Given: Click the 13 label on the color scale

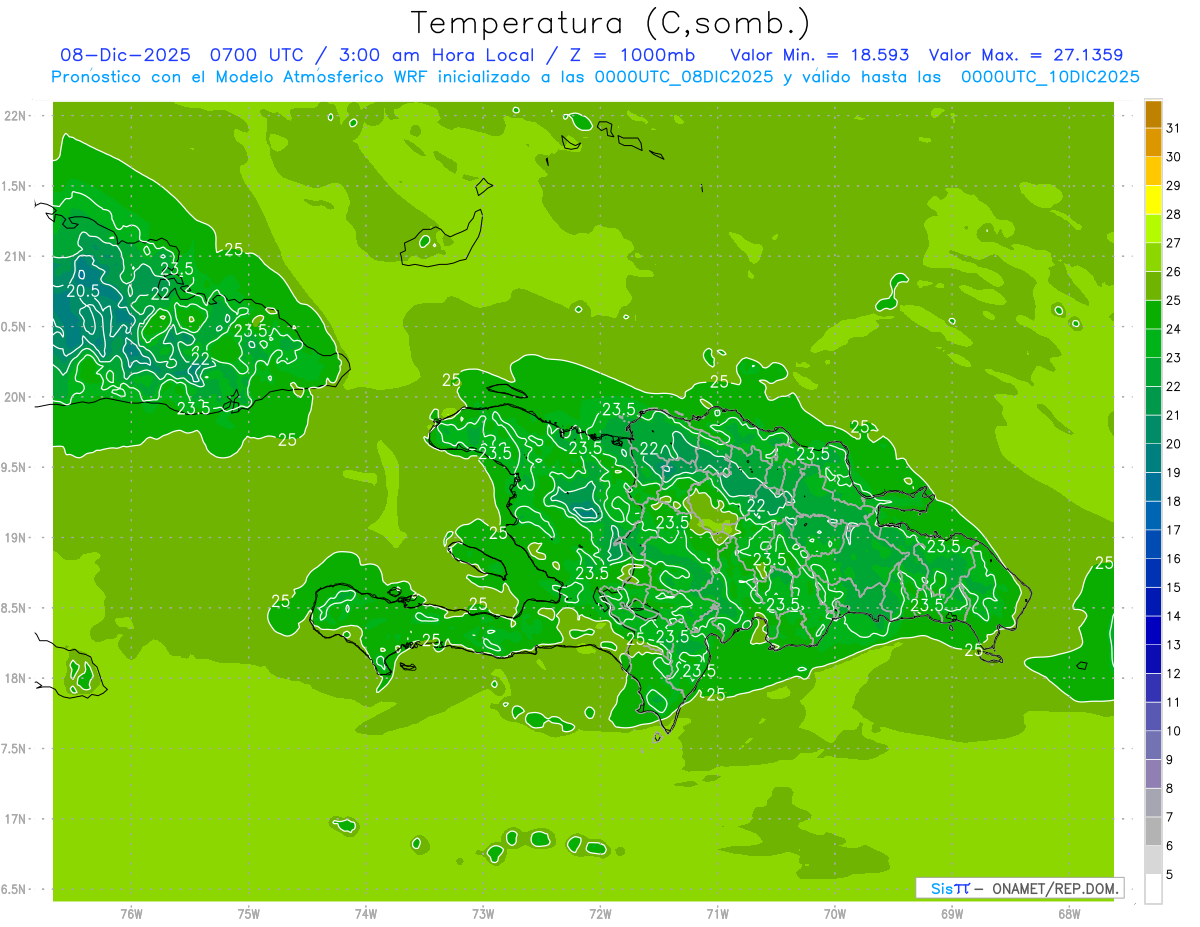Looking at the screenshot, I should [x=1173, y=645].
